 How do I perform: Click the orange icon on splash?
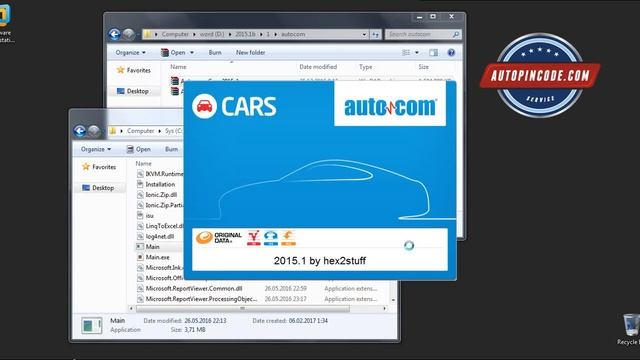(288, 238)
